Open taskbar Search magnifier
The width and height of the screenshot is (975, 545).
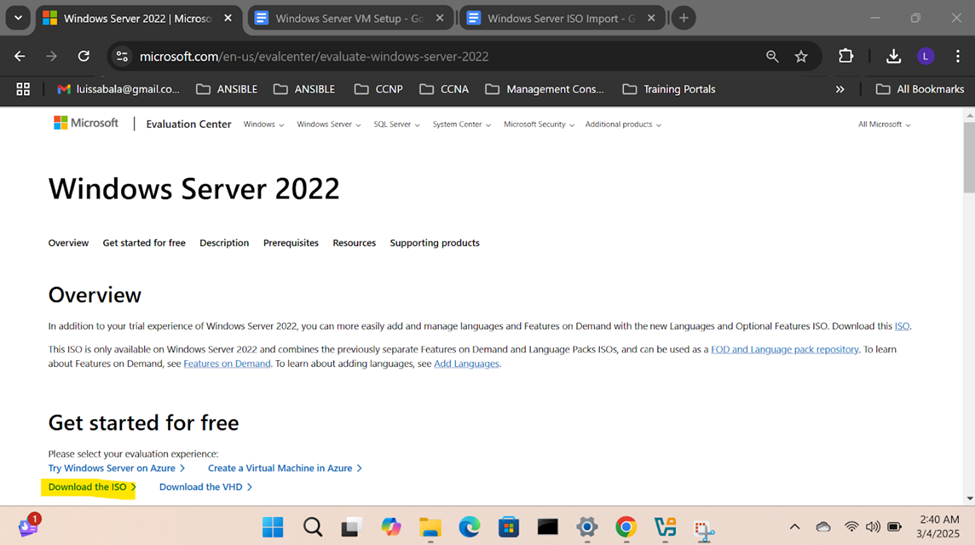pos(312,527)
